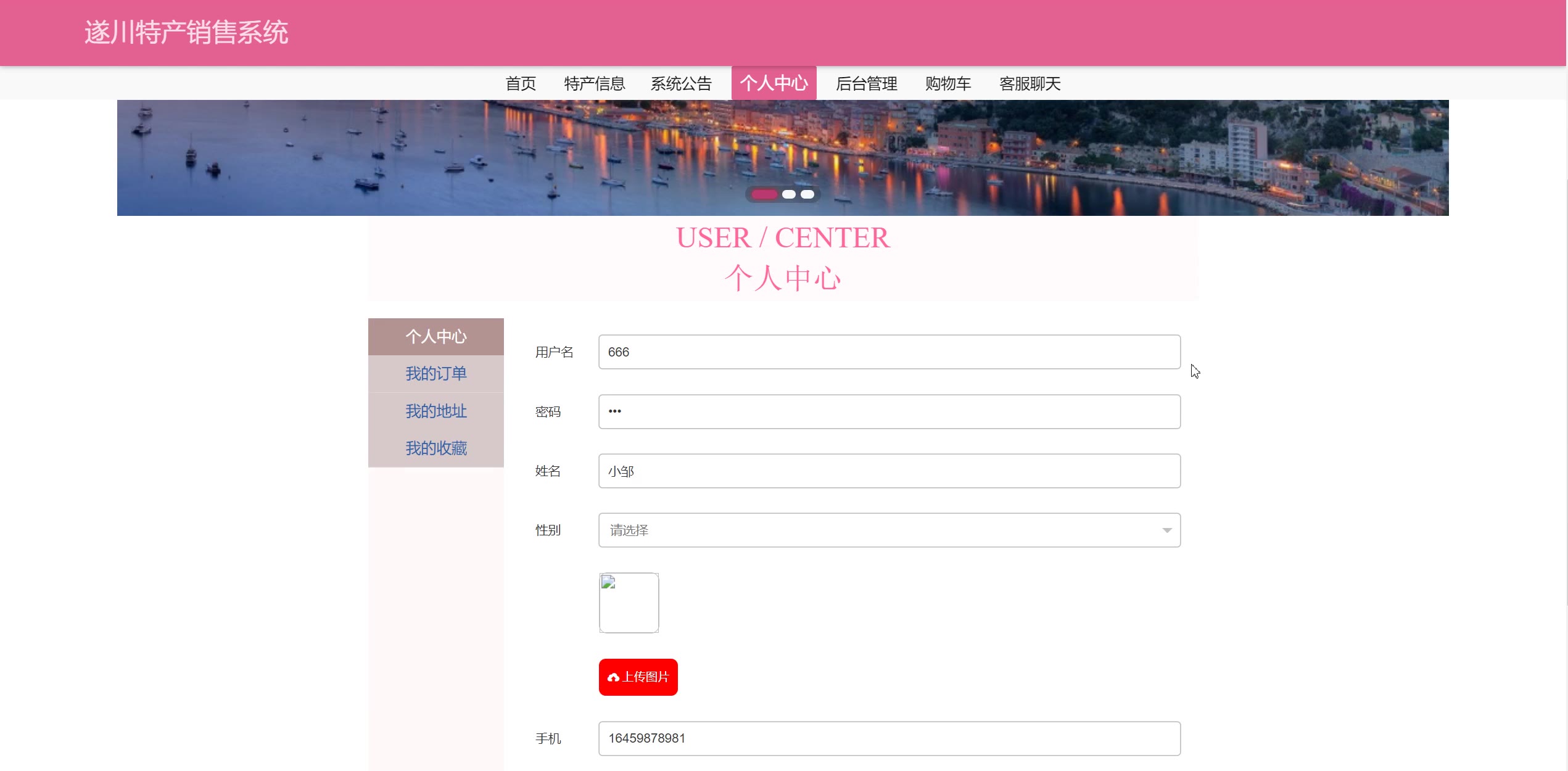Open 我的地址 in the sidebar

[x=435, y=411]
